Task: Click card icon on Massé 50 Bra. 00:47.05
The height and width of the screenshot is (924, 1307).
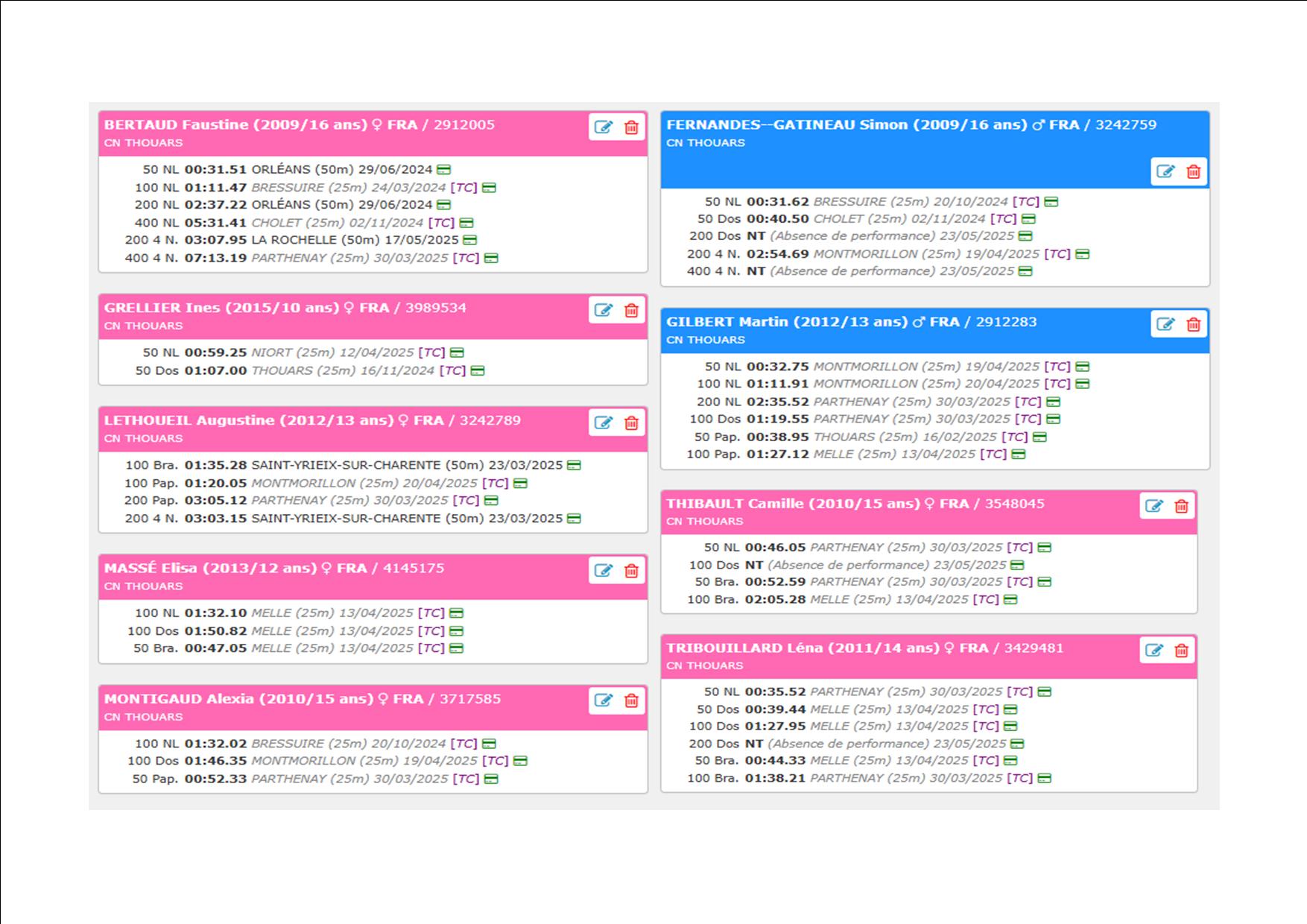Action: pyautogui.click(x=456, y=648)
